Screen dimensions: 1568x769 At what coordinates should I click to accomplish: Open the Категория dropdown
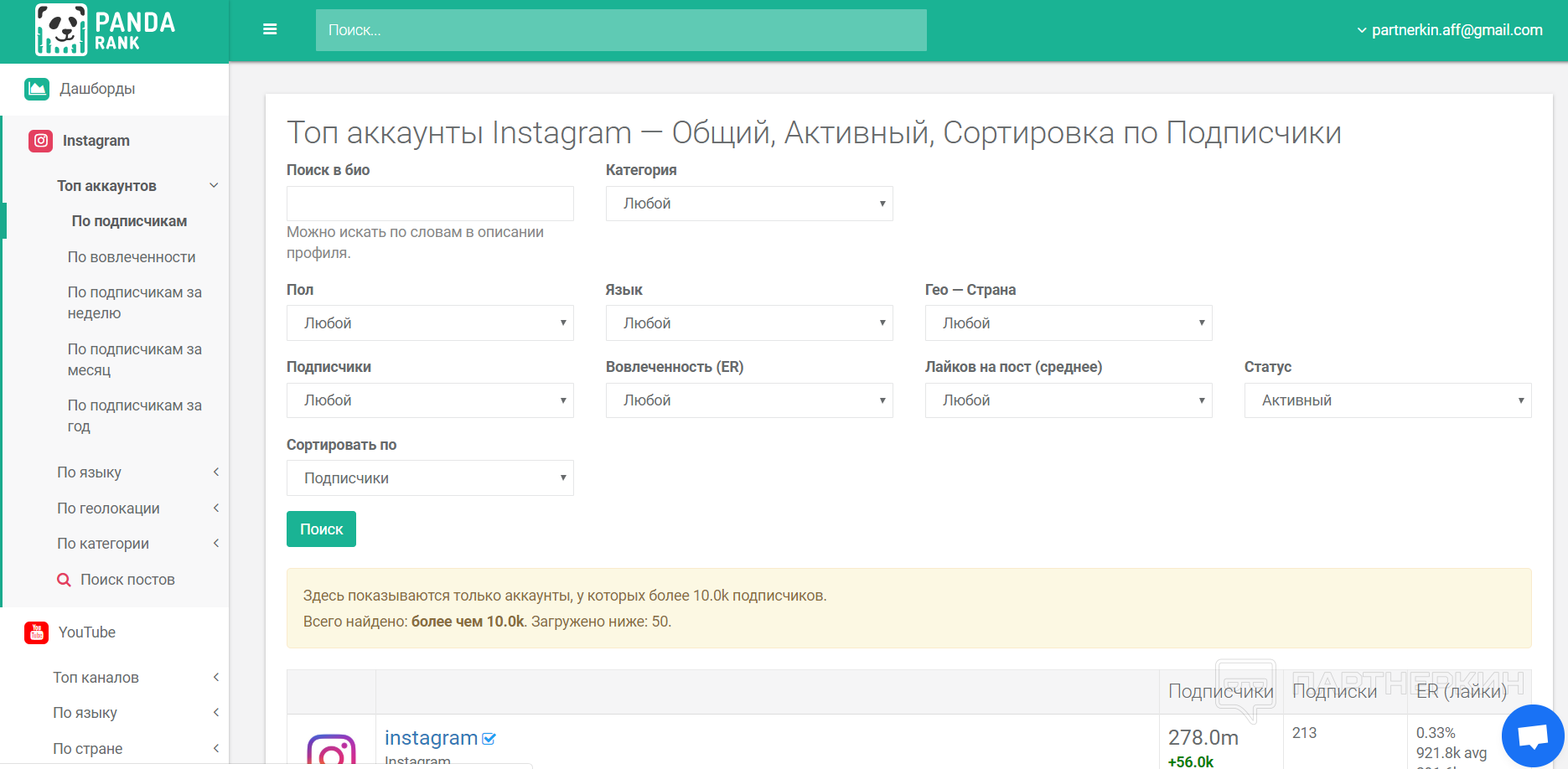coord(749,204)
